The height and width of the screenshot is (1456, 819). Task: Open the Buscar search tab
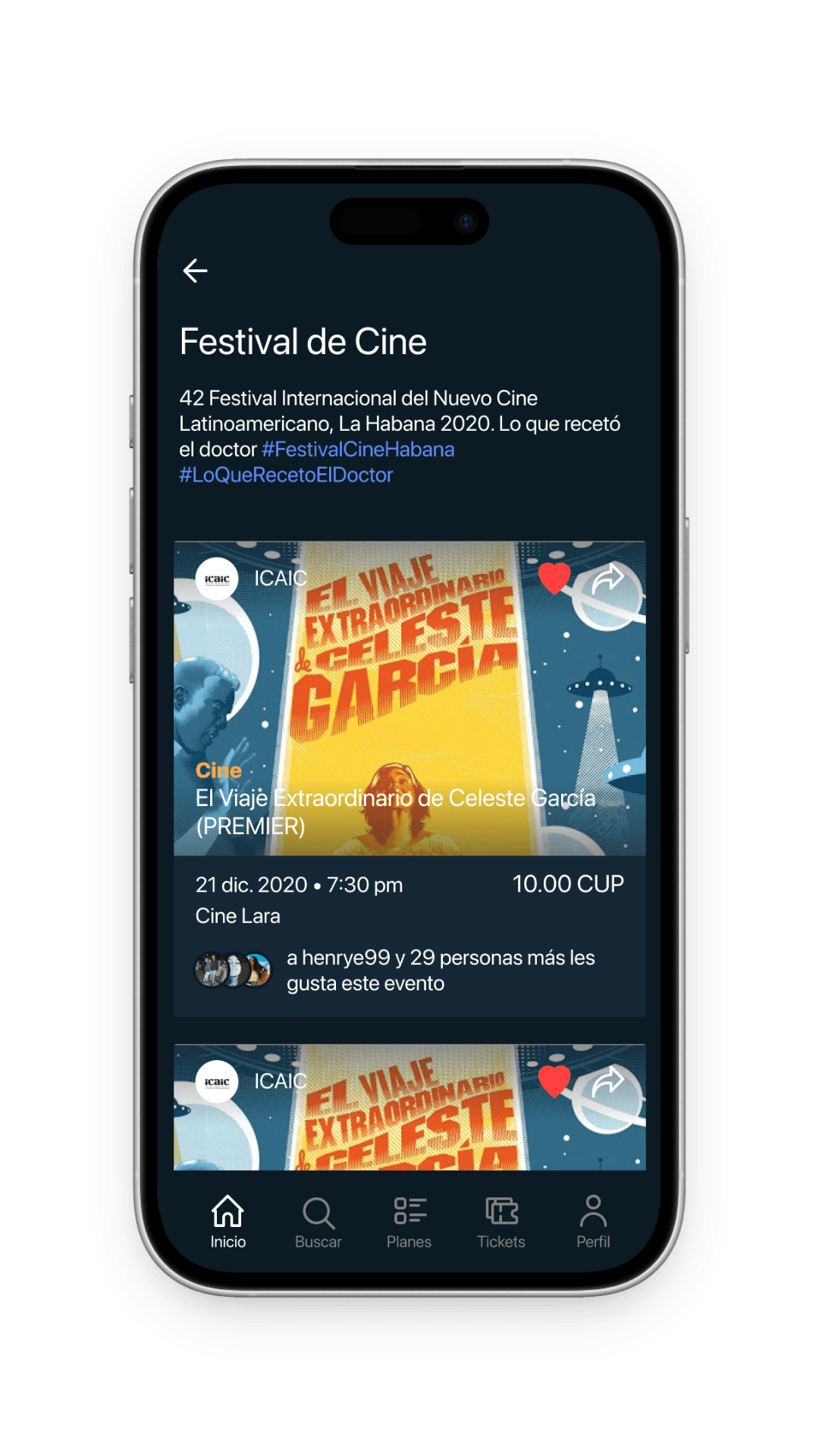pos(318,1222)
